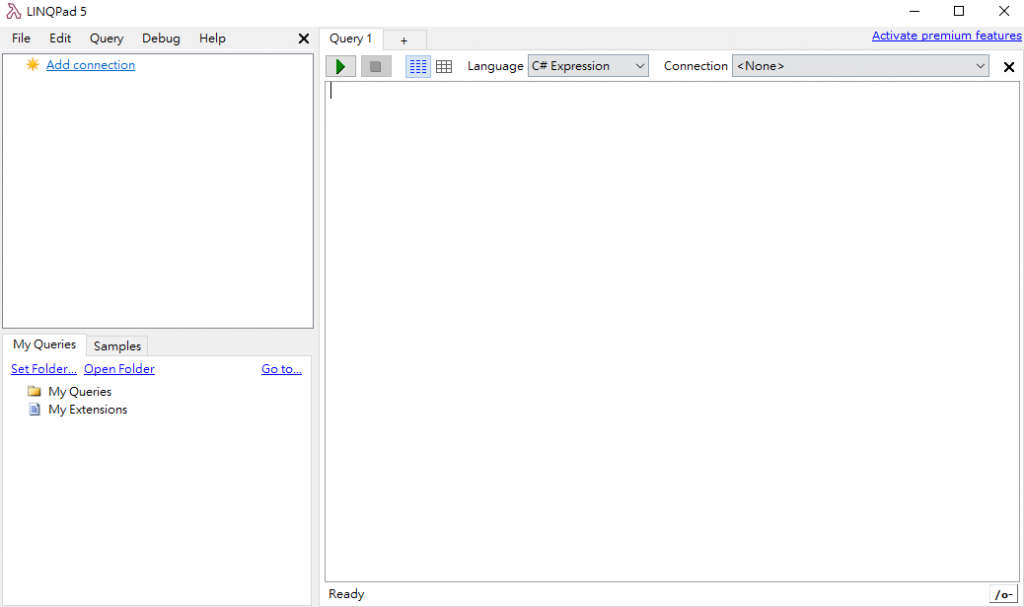Click Open Folder link
Image resolution: width=1024 pixels, height=607 pixels.
click(120, 369)
